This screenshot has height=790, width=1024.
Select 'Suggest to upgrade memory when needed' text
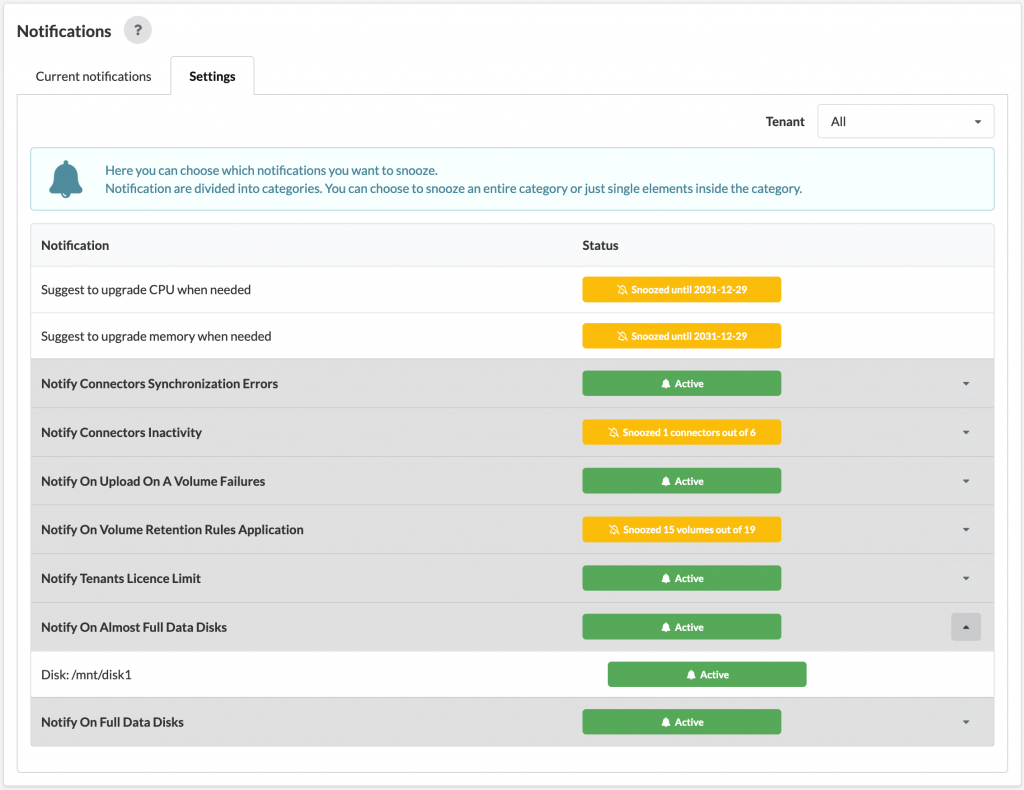coord(156,336)
